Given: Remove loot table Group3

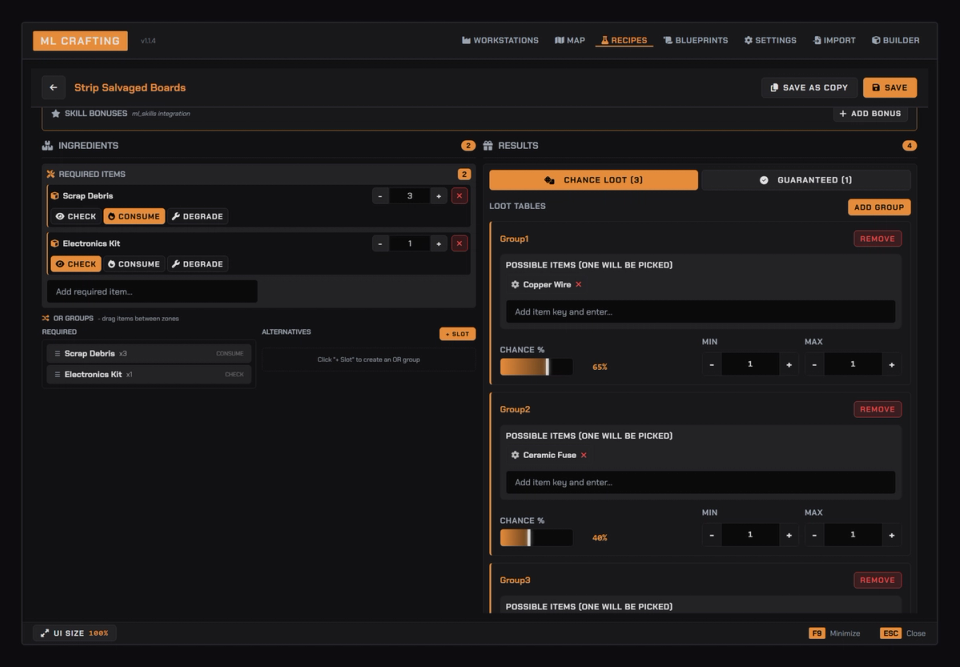Looking at the screenshot, I should [x=877, y=580].
